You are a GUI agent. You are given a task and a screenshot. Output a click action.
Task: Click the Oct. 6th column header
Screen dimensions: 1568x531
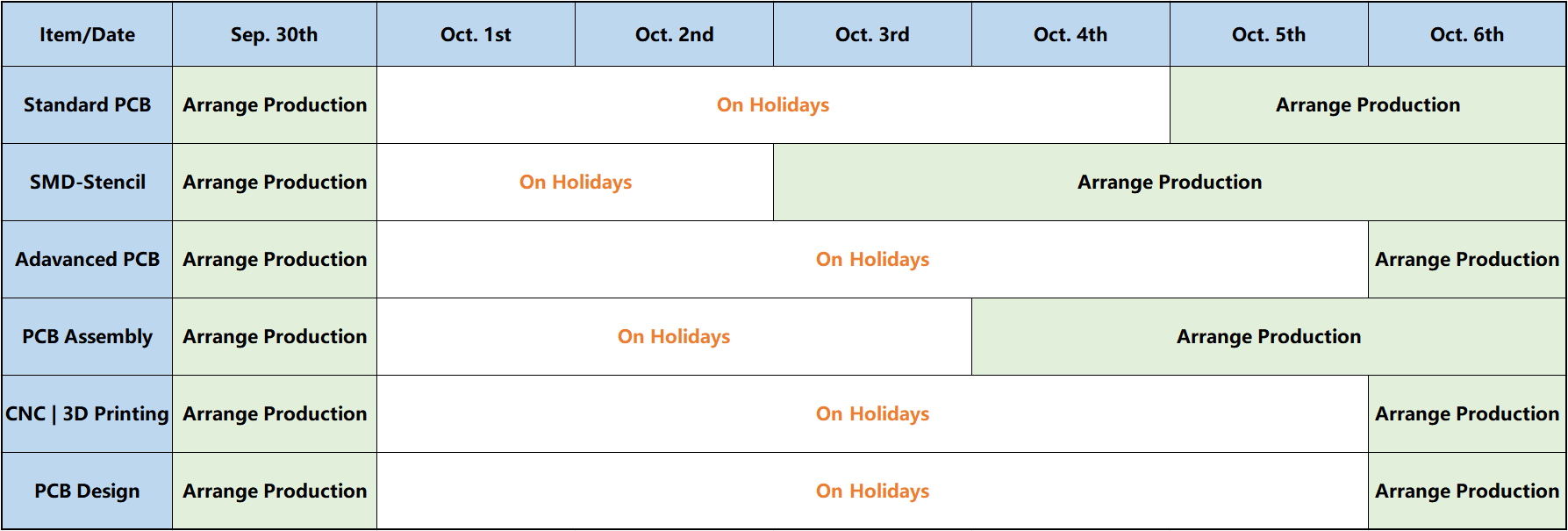(x=1467, y=34)
